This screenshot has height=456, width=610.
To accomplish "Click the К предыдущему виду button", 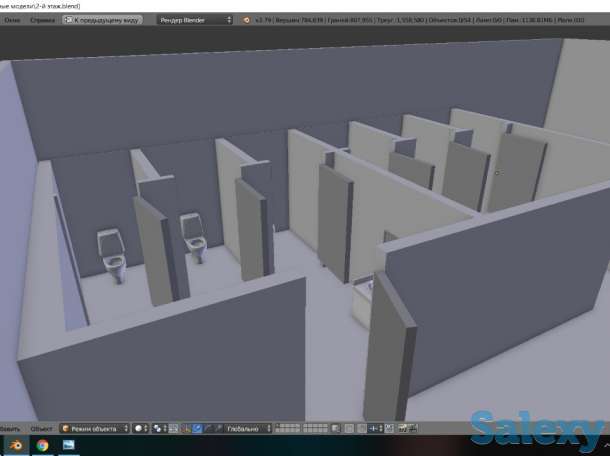I will click(x=105, y=19).
